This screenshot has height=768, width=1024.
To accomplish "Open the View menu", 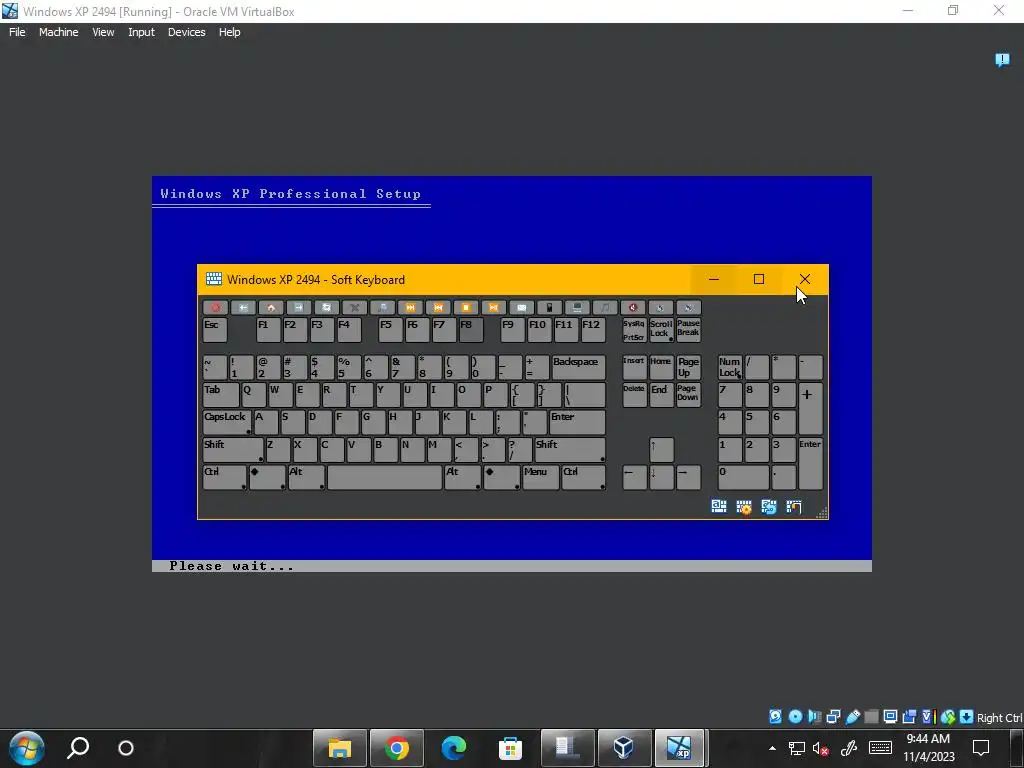I will (x=103, y=32).
